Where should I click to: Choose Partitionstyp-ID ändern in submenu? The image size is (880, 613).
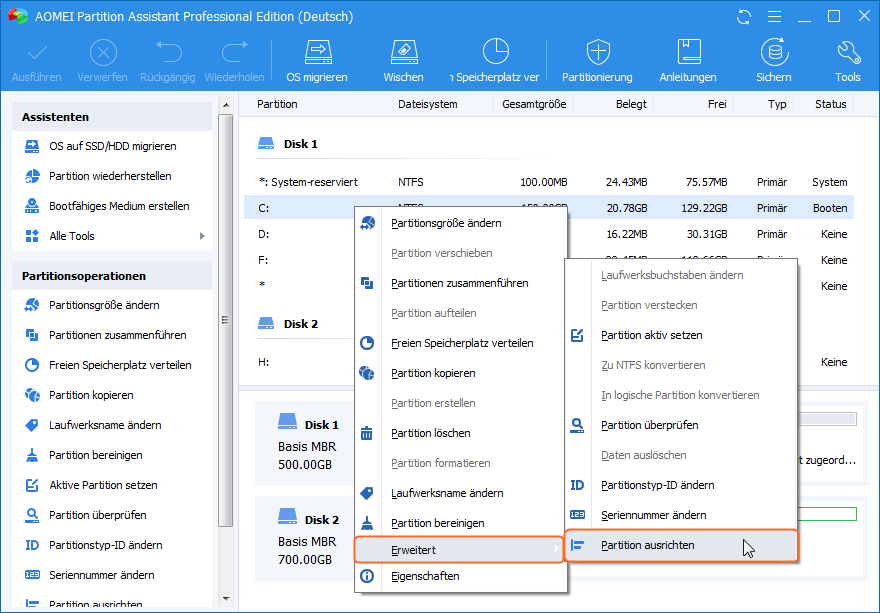pos(681,485)
